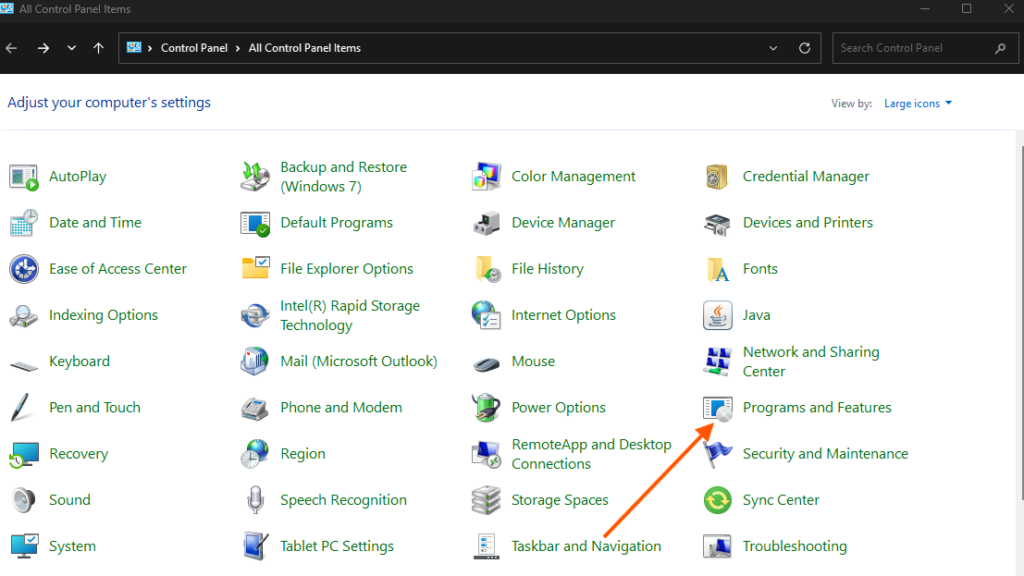Go forward with the Forward arrow
This screenshot has height=576, width=1024.
[43, 48]
